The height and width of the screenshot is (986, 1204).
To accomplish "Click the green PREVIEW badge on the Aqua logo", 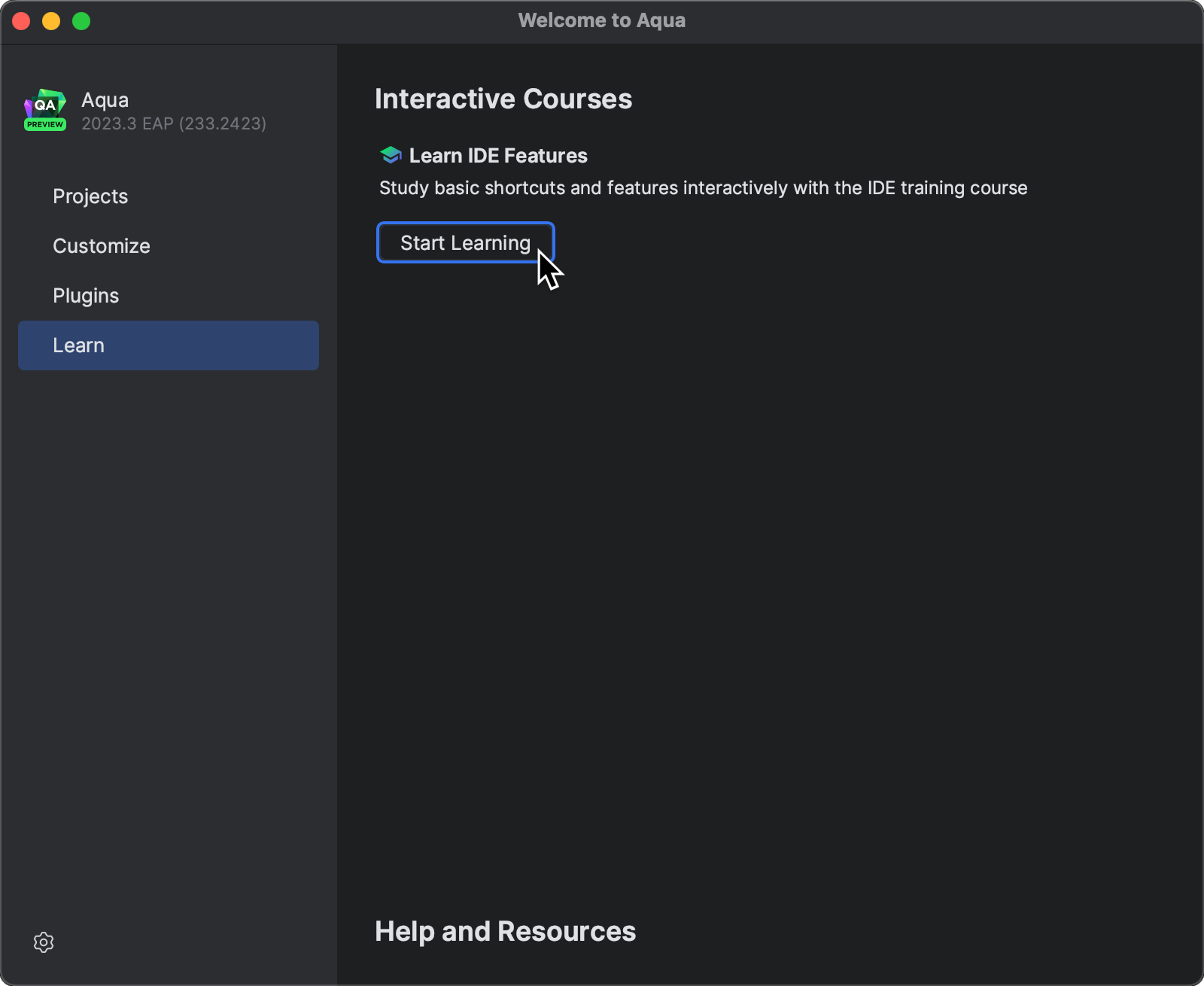I will pos(44,125).
